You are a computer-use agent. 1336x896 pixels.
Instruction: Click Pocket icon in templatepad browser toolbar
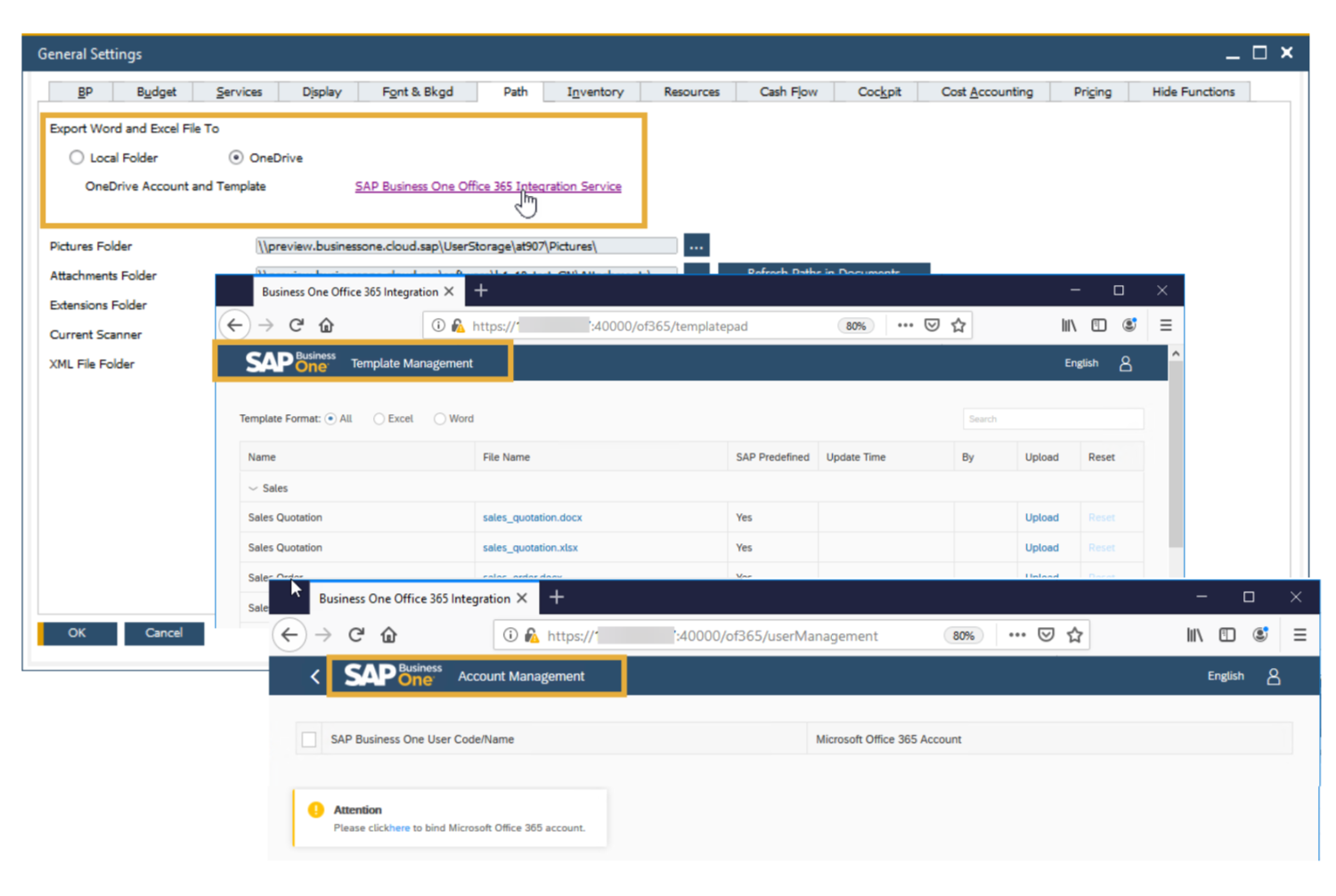932,325
